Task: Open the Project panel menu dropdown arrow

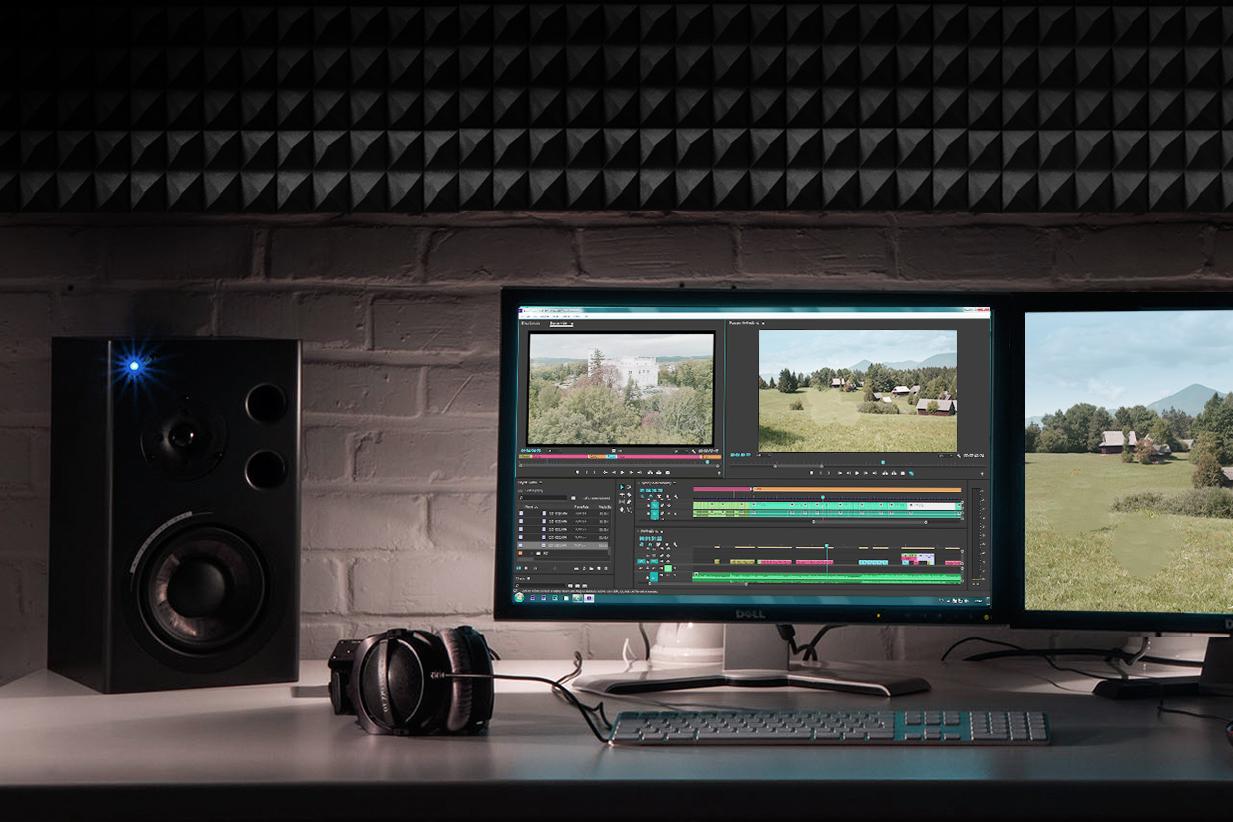Action: [x=541, y=482]
